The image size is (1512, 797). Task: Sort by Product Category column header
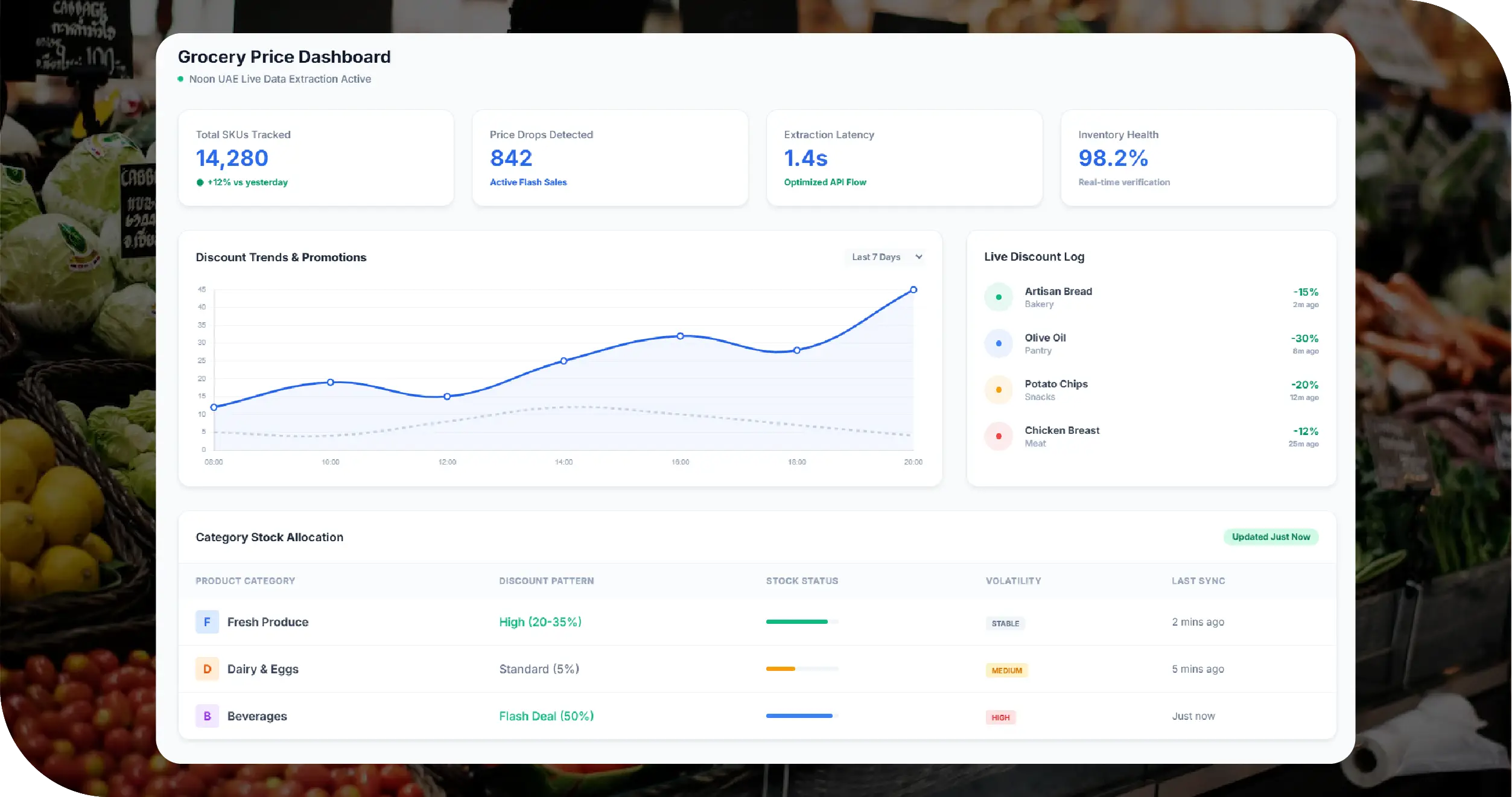245,581
